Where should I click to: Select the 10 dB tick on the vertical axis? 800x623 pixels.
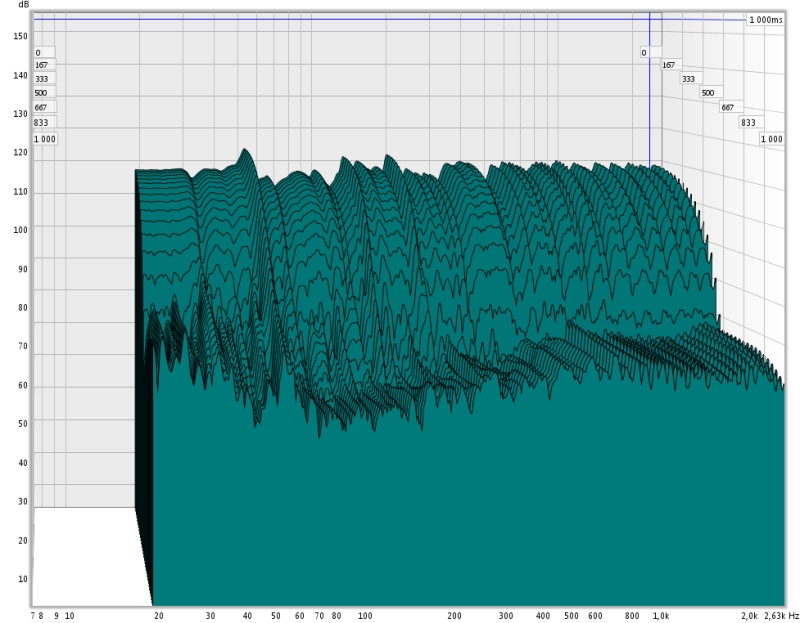22,580
